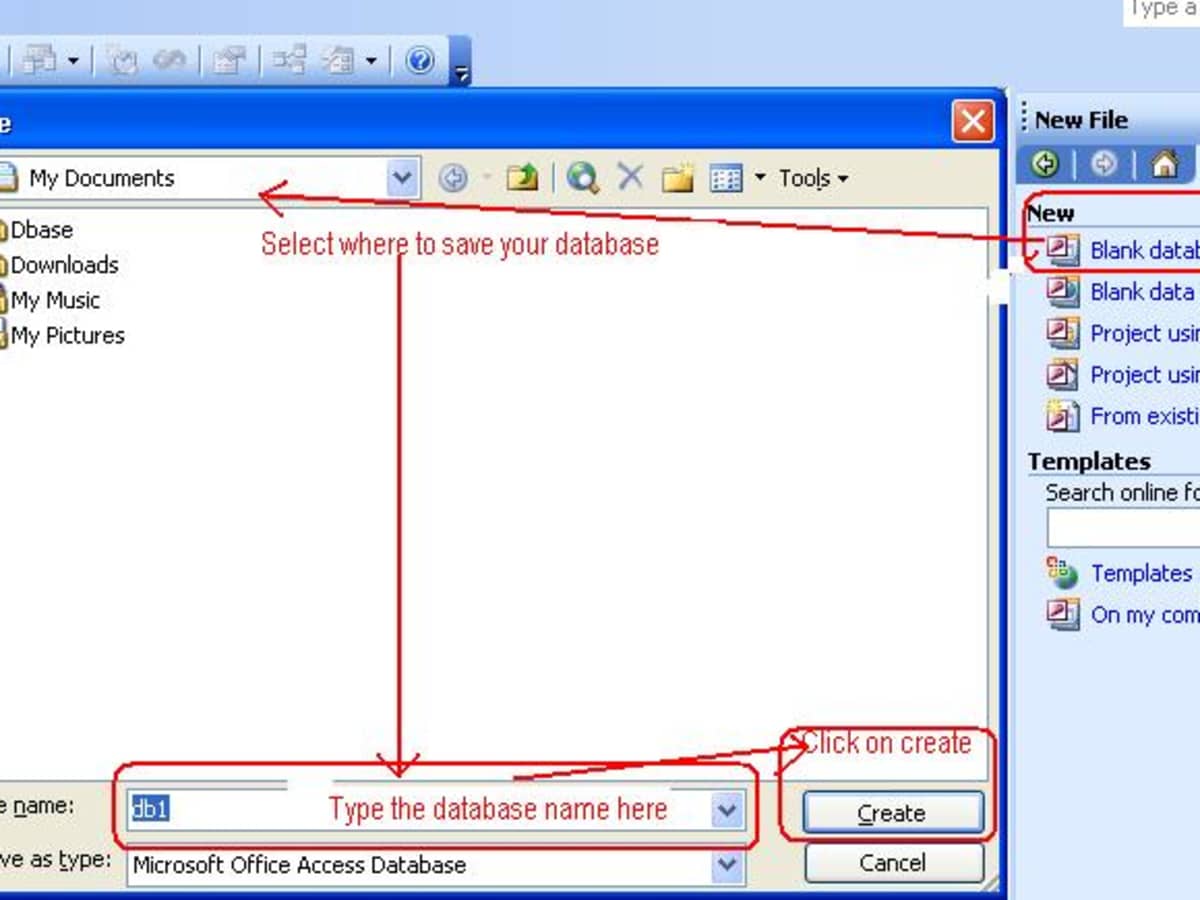Open the file name dropdown arrow

click(x=726, y=812)
